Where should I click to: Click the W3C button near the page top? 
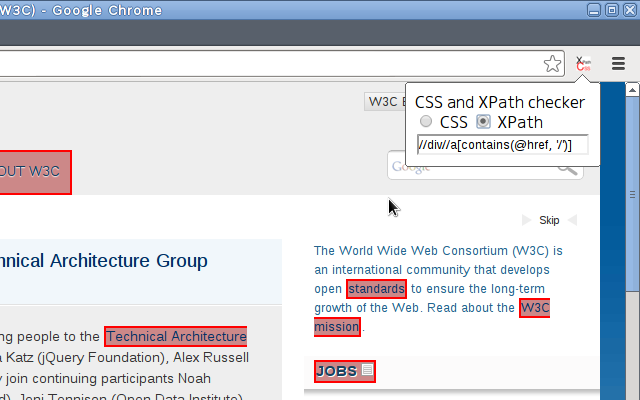pyautogui.click(x=385, y=102)
